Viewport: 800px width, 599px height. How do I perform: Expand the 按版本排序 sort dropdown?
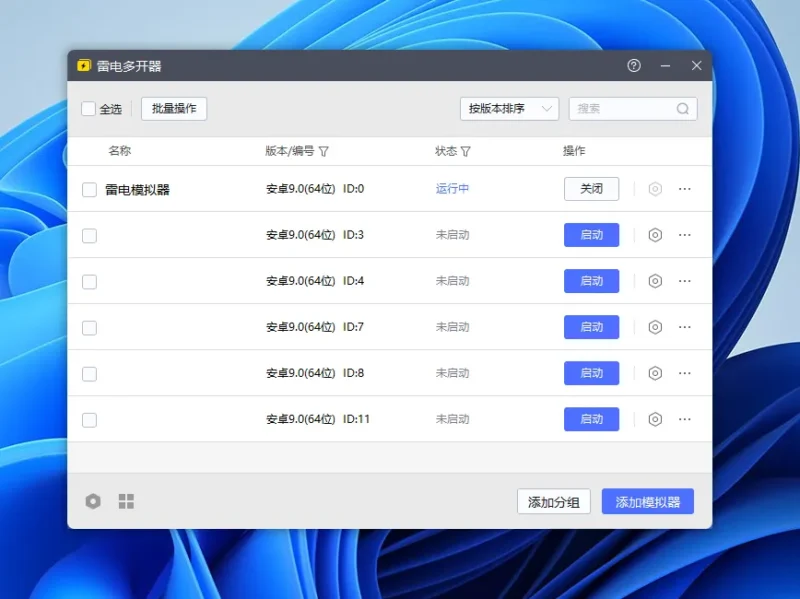click(509, 109)
